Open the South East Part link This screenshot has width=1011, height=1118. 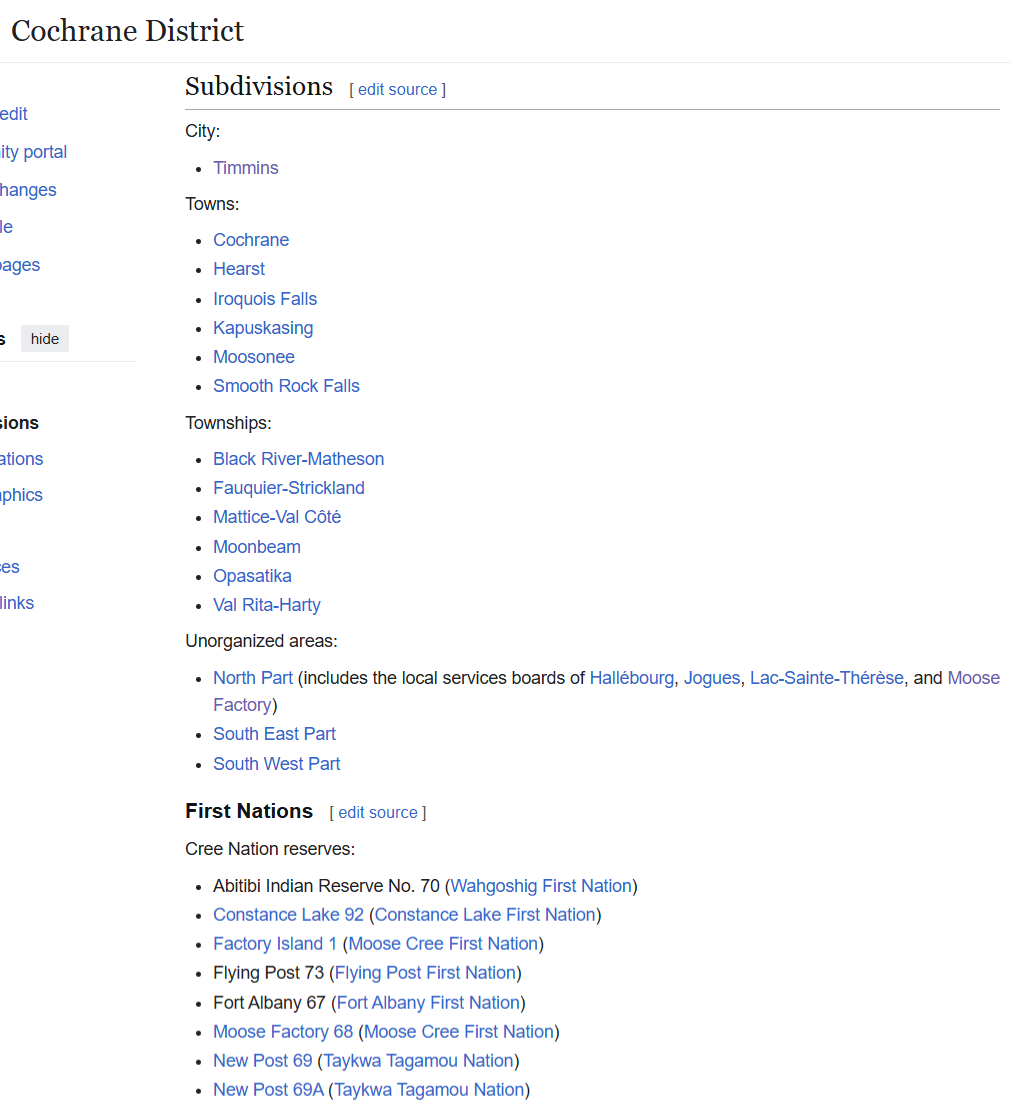274,734
